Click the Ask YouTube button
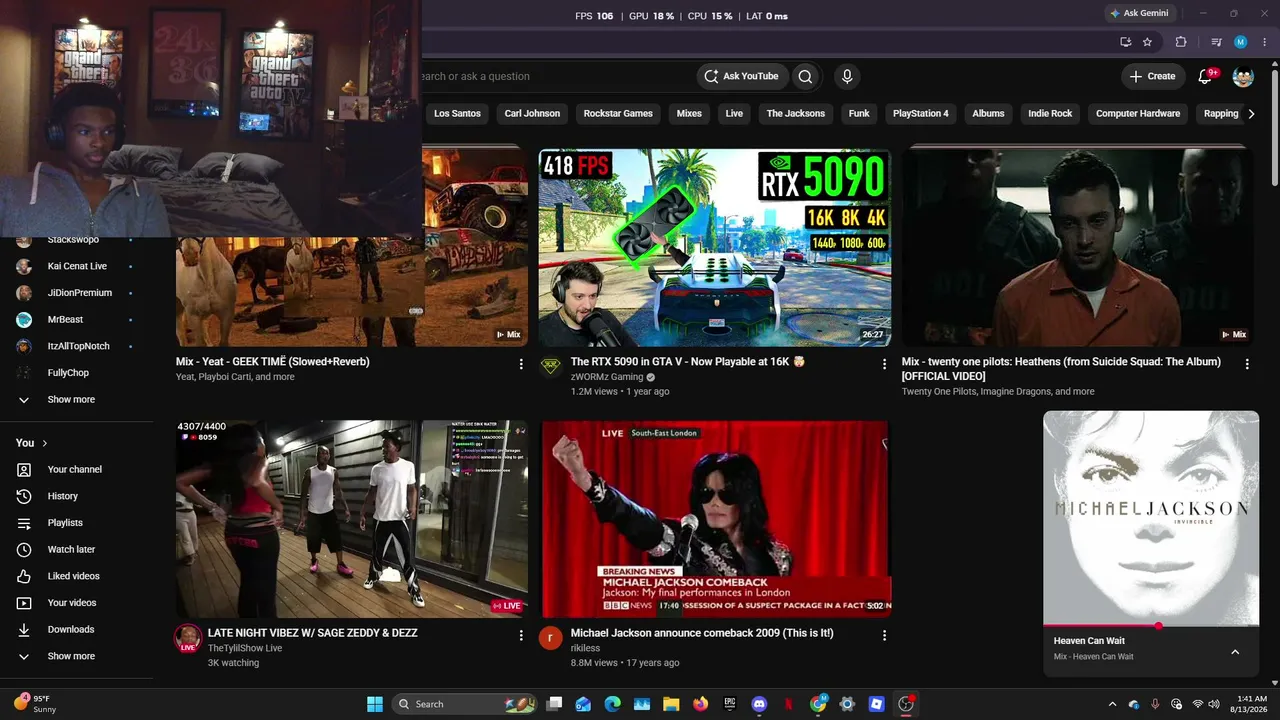Screen dimensions: 1280x720 [741, 76]
